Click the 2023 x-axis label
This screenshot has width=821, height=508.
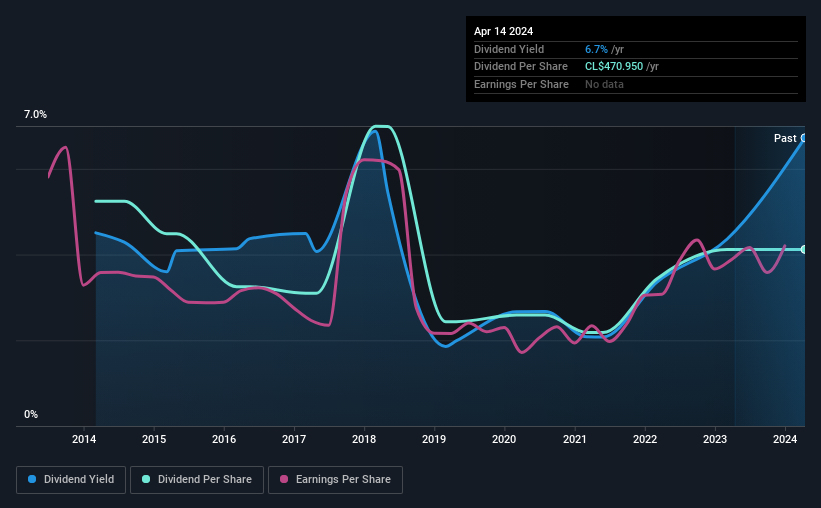715,439
